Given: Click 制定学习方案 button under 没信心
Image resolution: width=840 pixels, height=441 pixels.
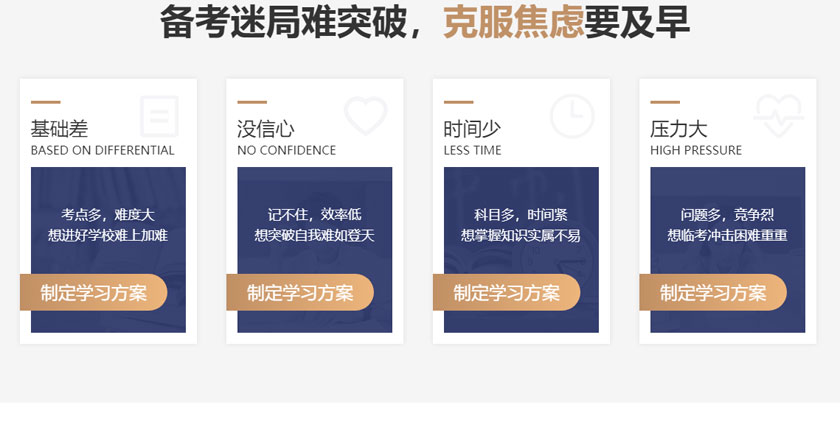Looking at the screenshot, I should [300, 293].
